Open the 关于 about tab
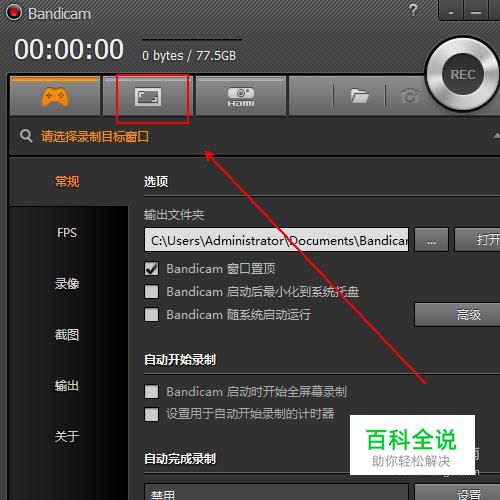 (x=67, y=436)
